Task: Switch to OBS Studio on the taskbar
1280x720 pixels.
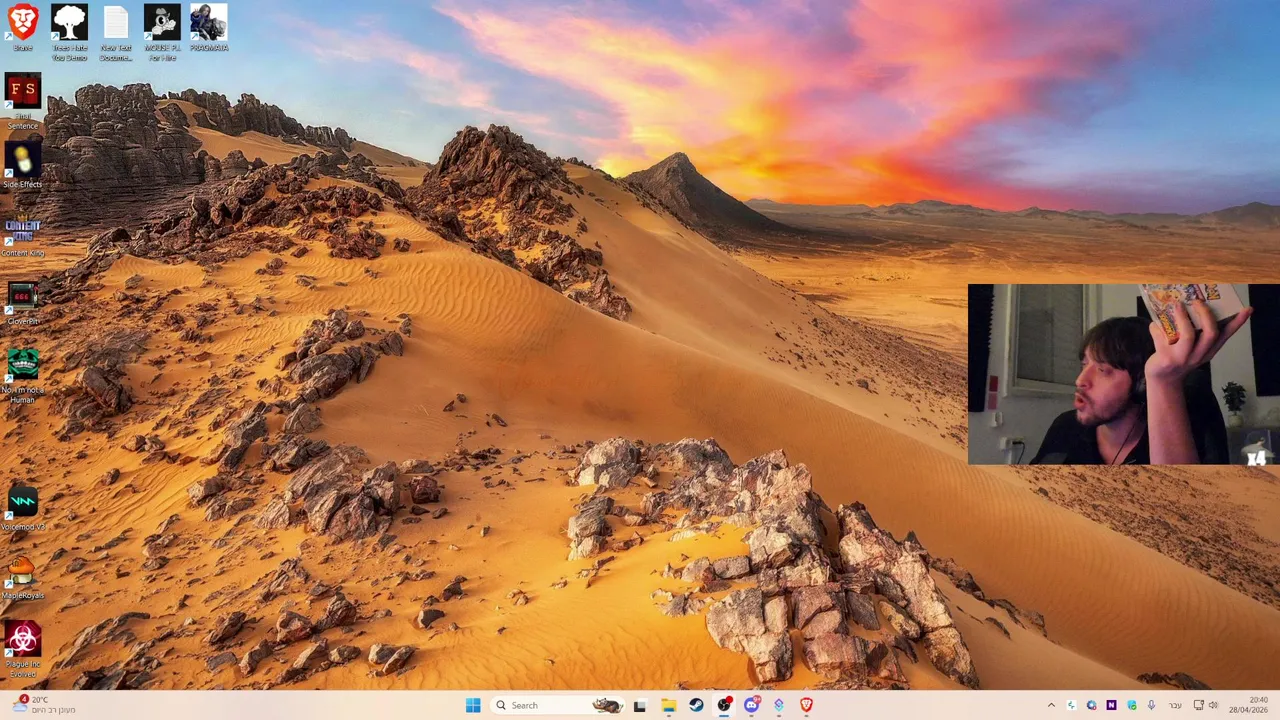Action: tap(724, 705)
